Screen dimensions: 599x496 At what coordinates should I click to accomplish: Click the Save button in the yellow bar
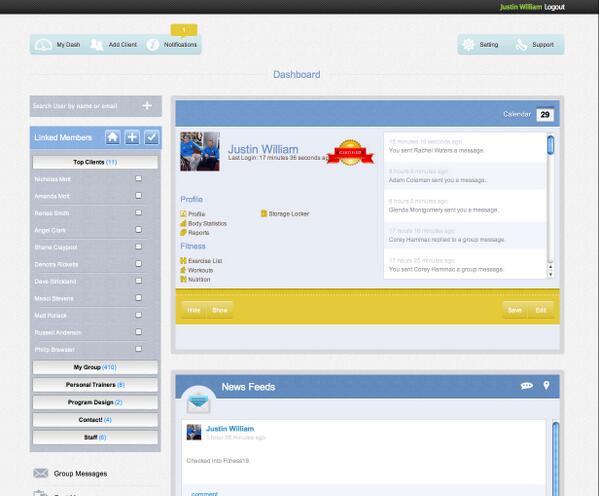click(515, 310)
